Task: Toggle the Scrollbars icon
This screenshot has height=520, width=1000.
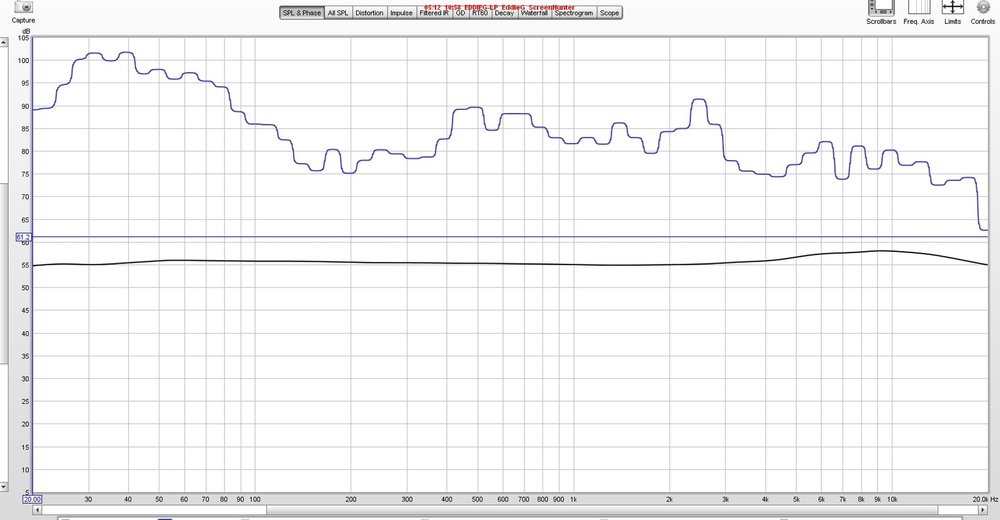Action: 881,7
